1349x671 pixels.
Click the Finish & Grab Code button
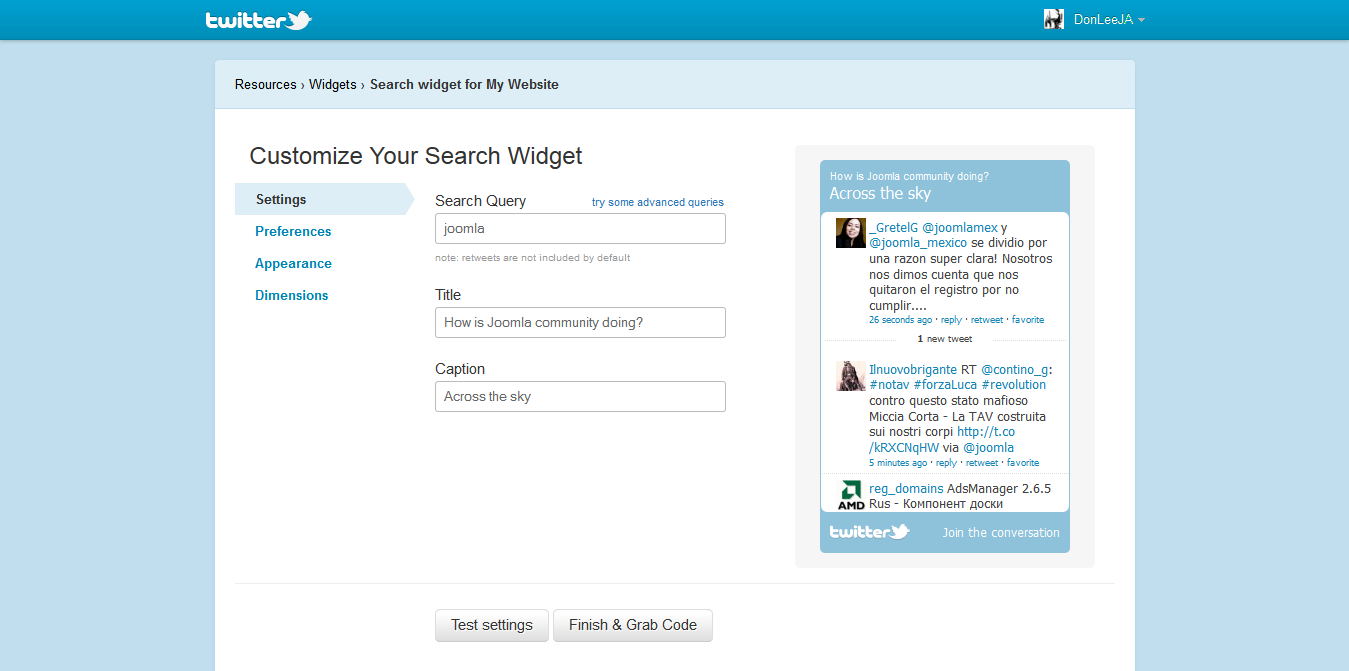[x=632, y=625]
